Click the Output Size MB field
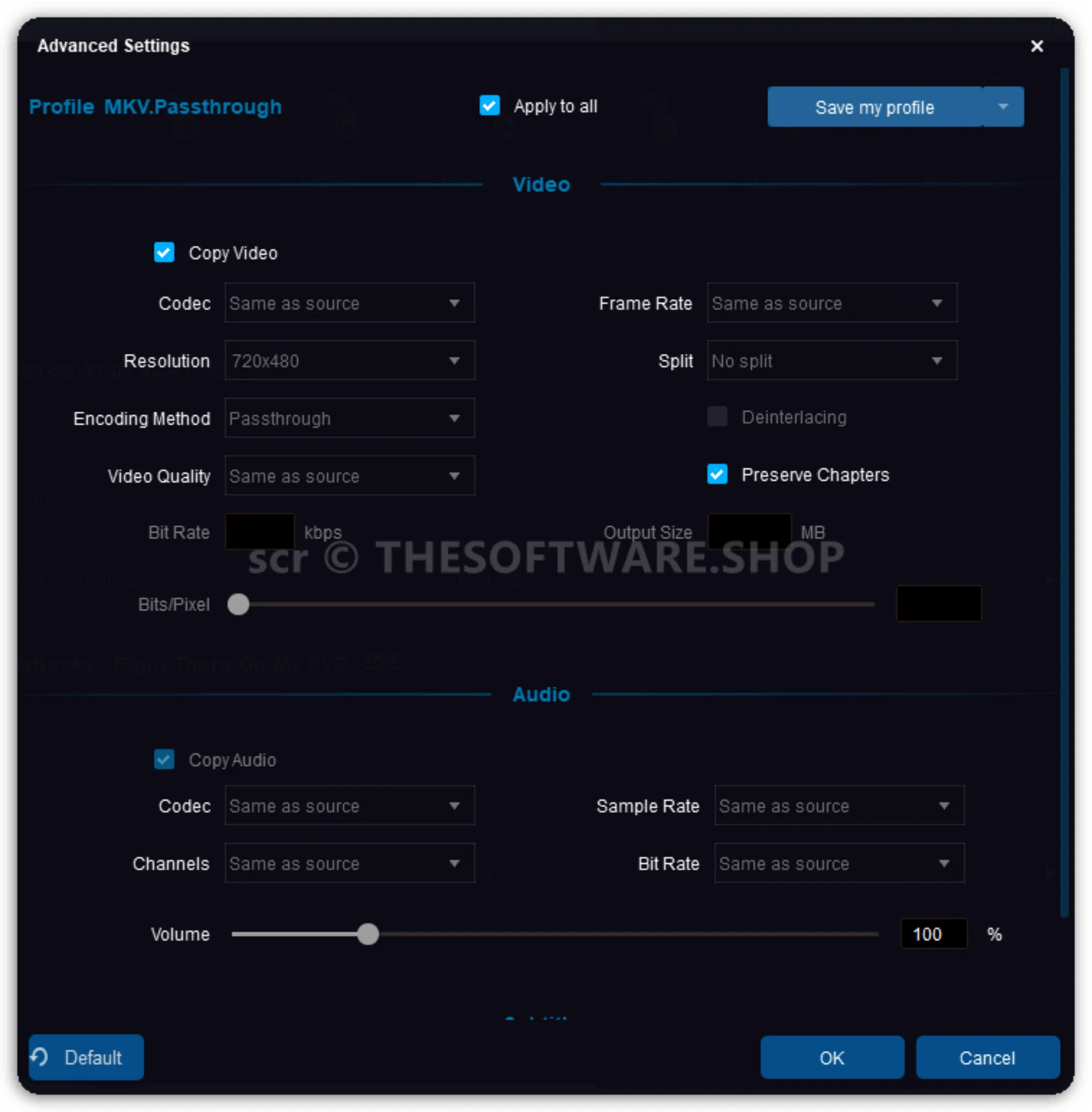This screenshot has height=1112, width=1092. (749, 532)
